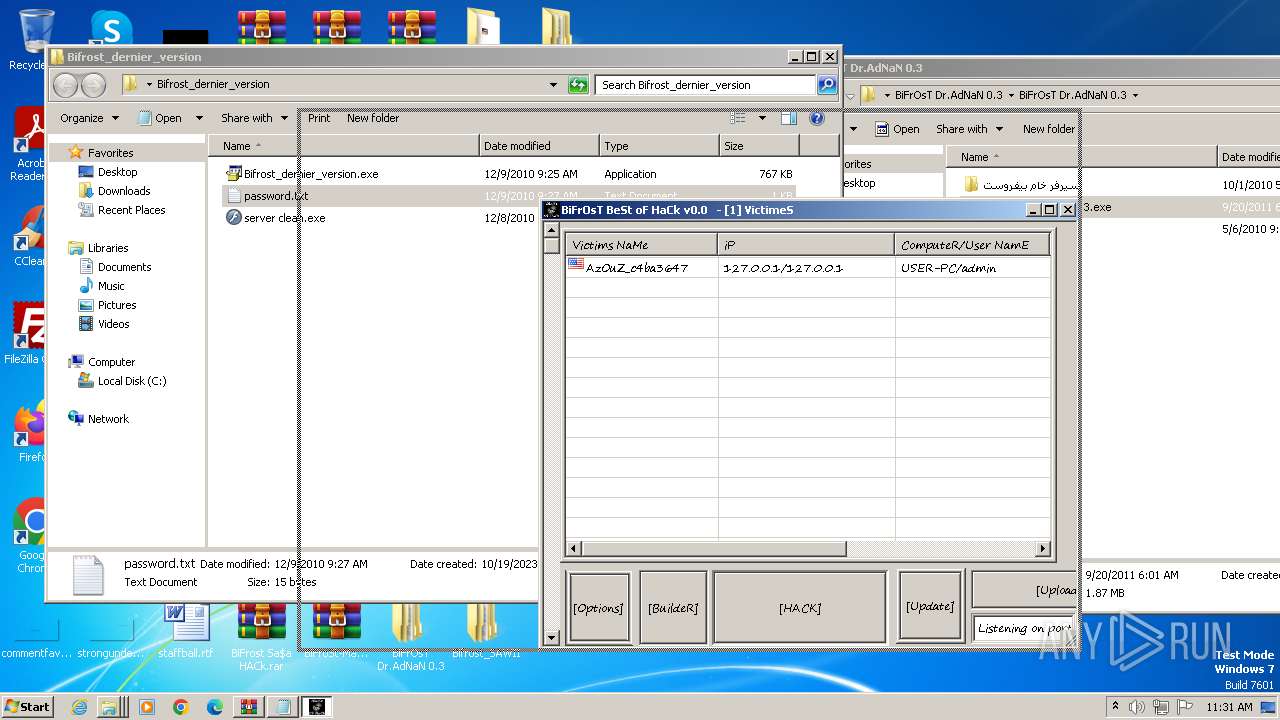Image resolution: width=1280 pixels, height=720 pixels.
Task: Click Bifrost horizontal scrollbar right arrow
Action: [1043, 549]
